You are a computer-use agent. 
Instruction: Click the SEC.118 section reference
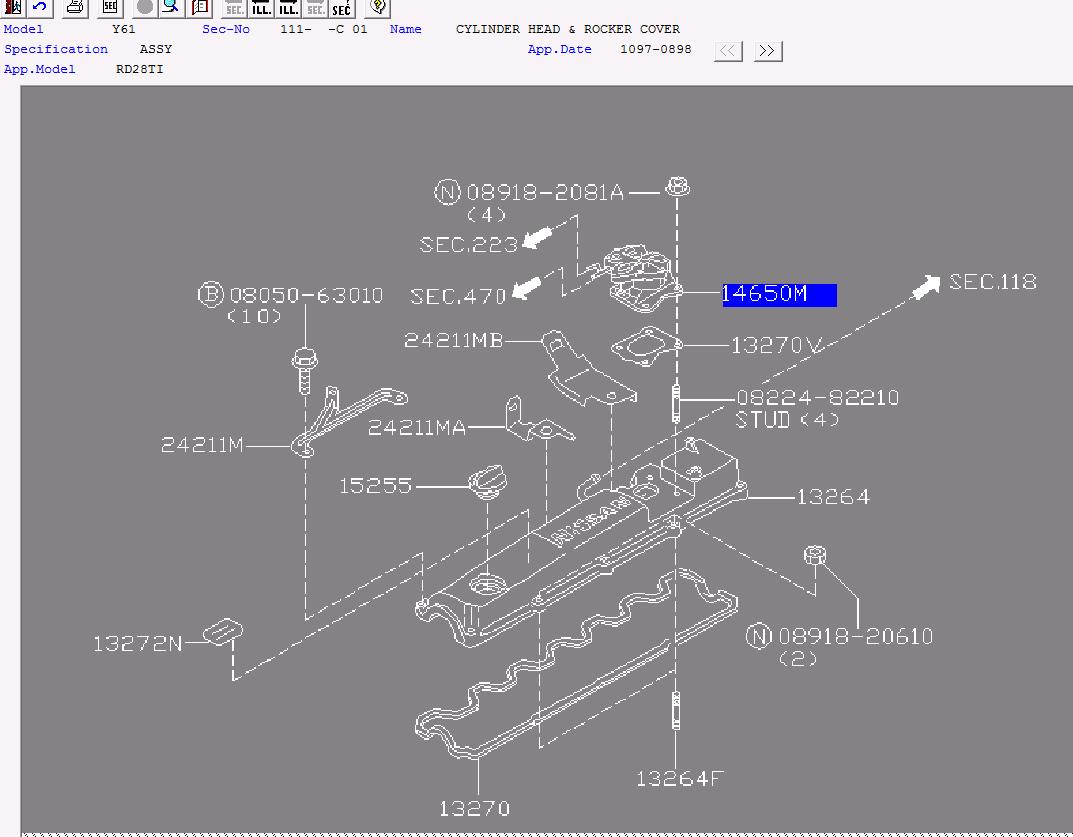(x=992, y=282)
